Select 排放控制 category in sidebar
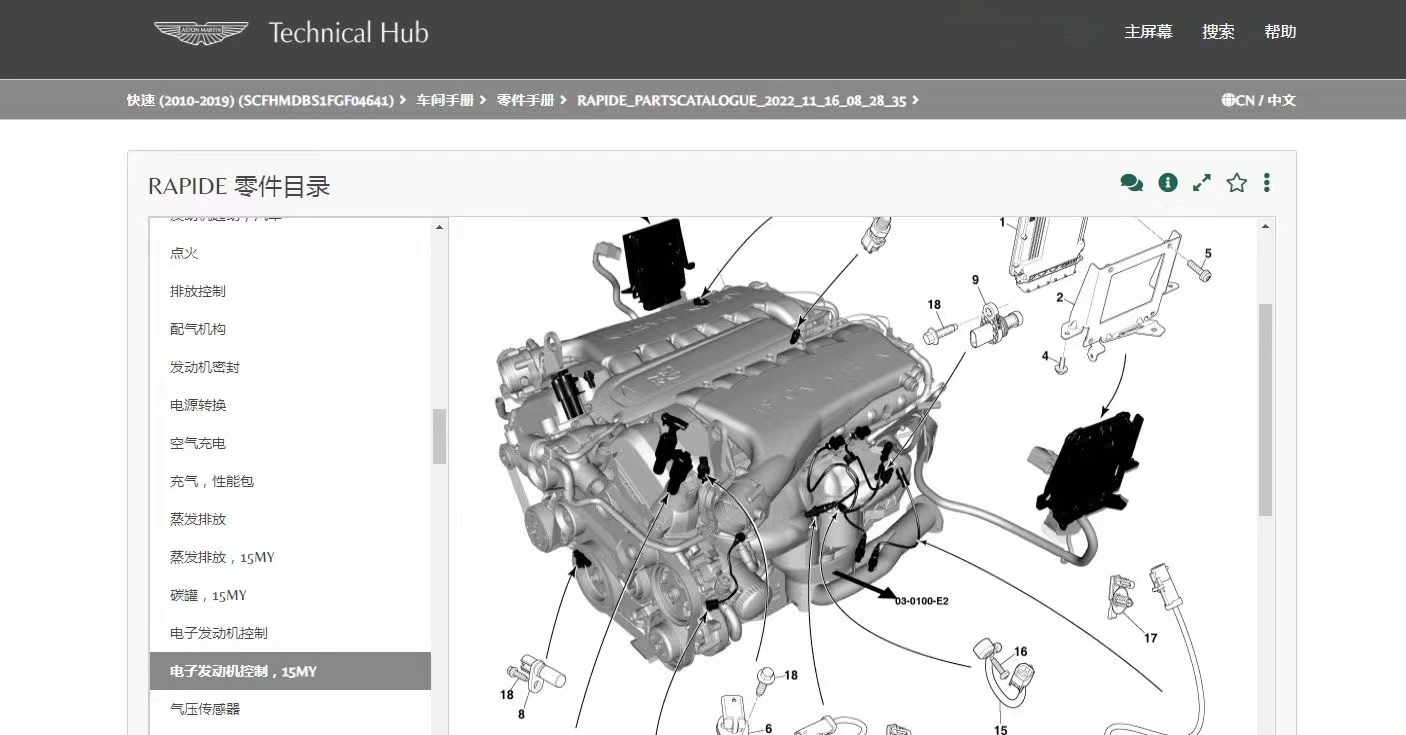Image resolution: width=1406 pixels, height=735 pixels. 198,291
